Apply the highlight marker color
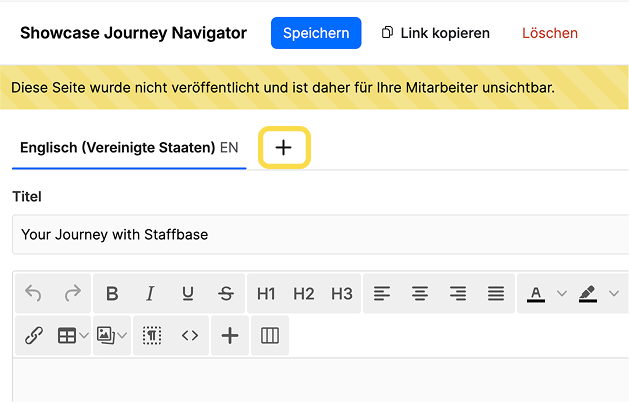Viewport: 629px width, 402px height. pyautogui.click(x=588, y=294)
